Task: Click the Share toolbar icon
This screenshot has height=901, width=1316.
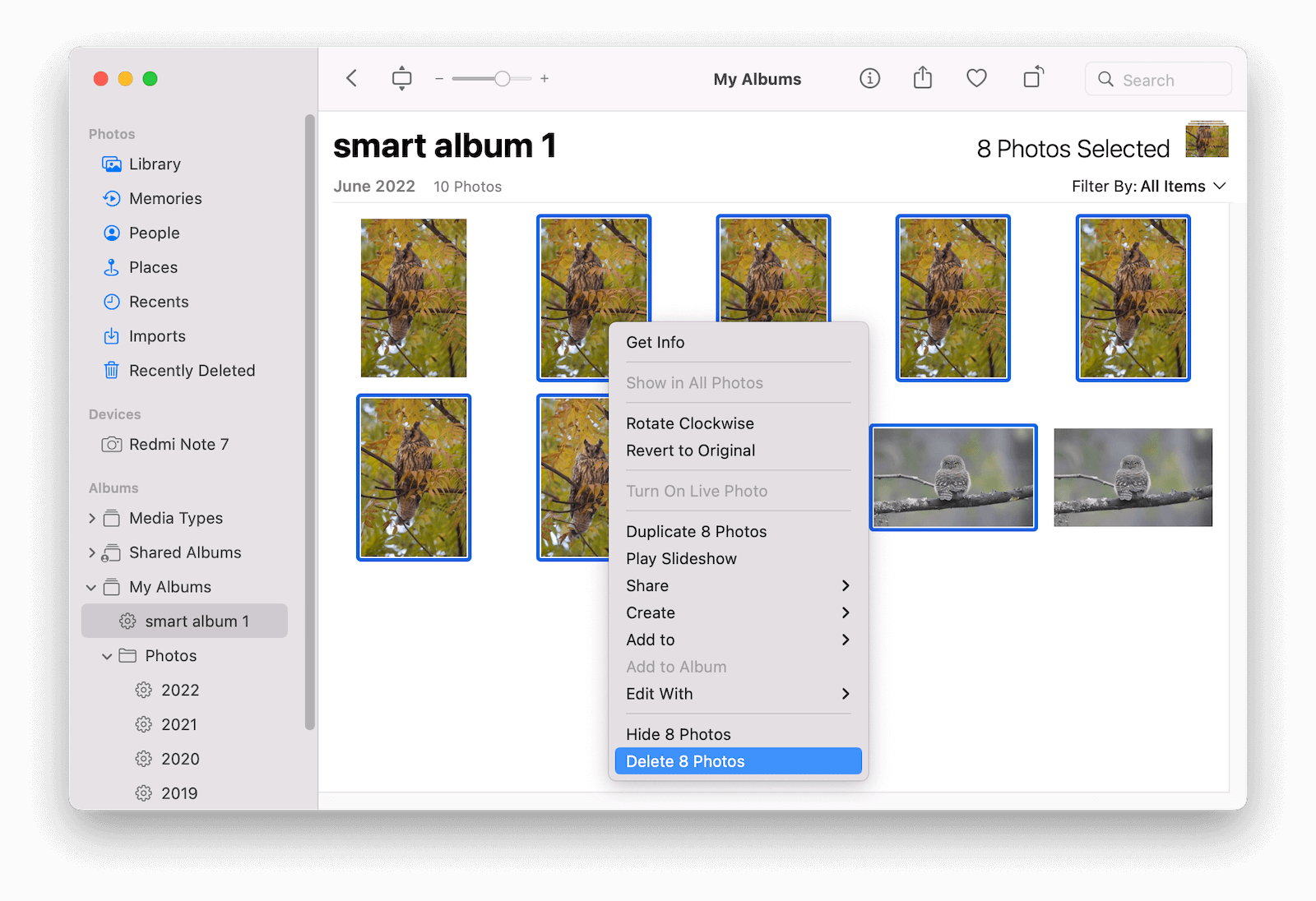Action: point(923,78)
